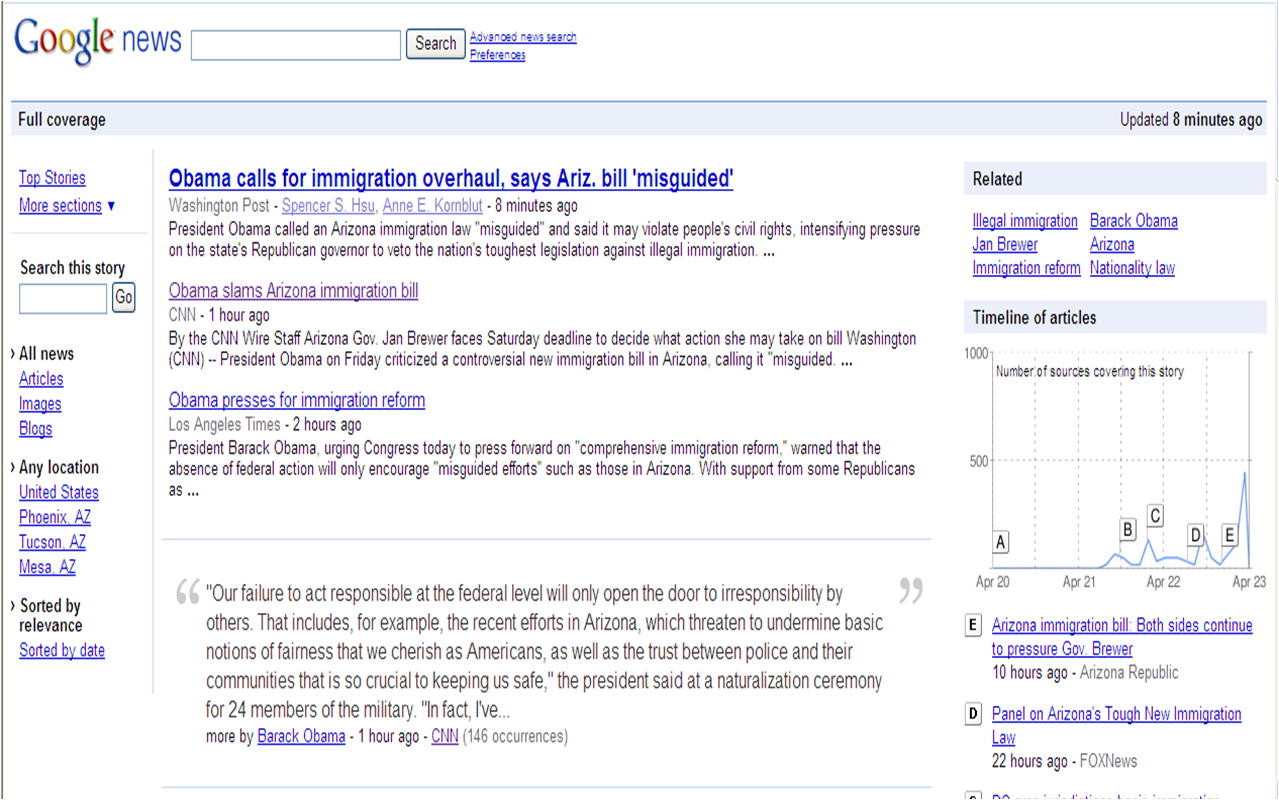This screenshot has width=1279, height=800.
Task: Select Phoenix, AZ location filter
Action: [x=55, y=517]
